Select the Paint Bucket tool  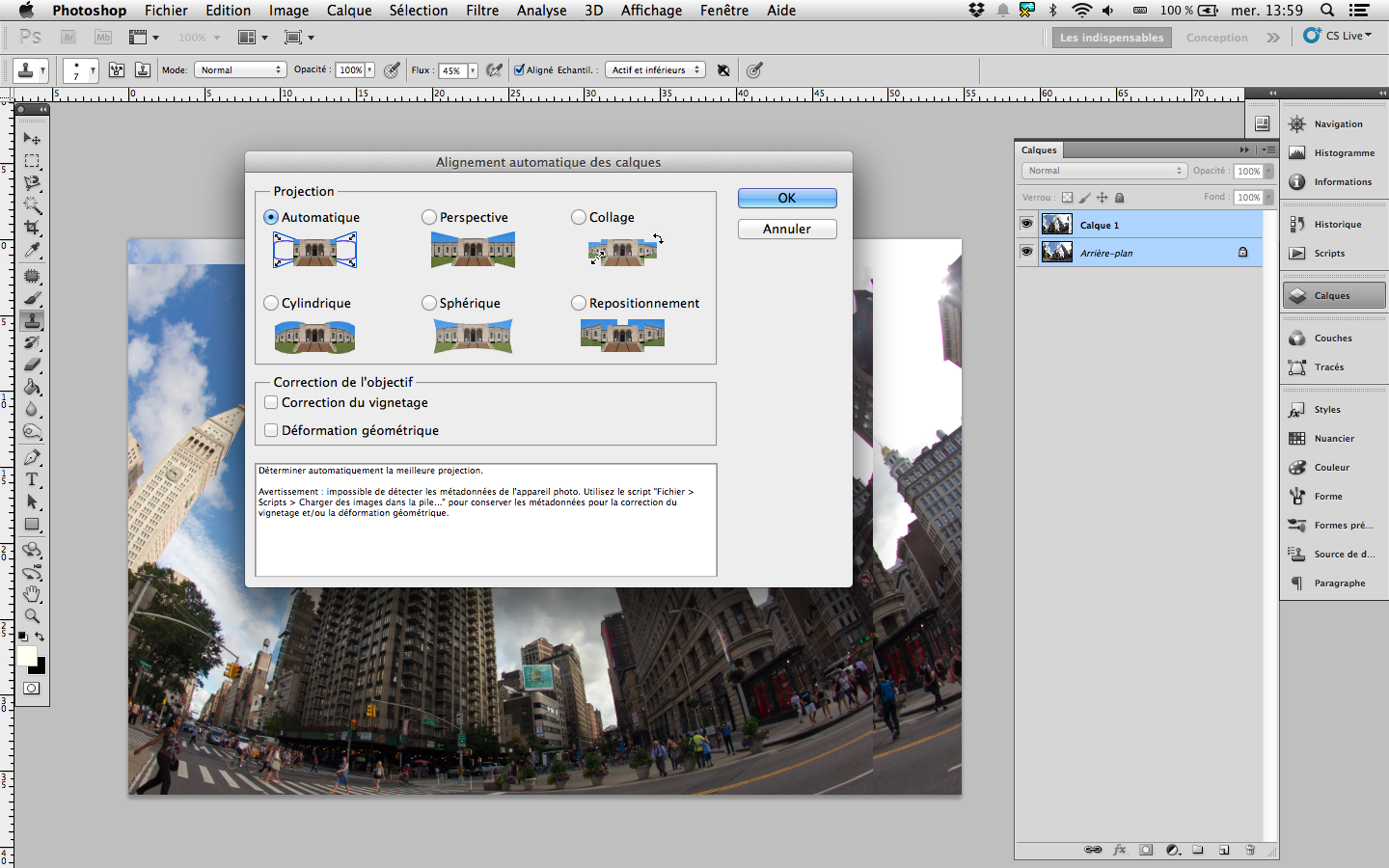click(32, 388)
